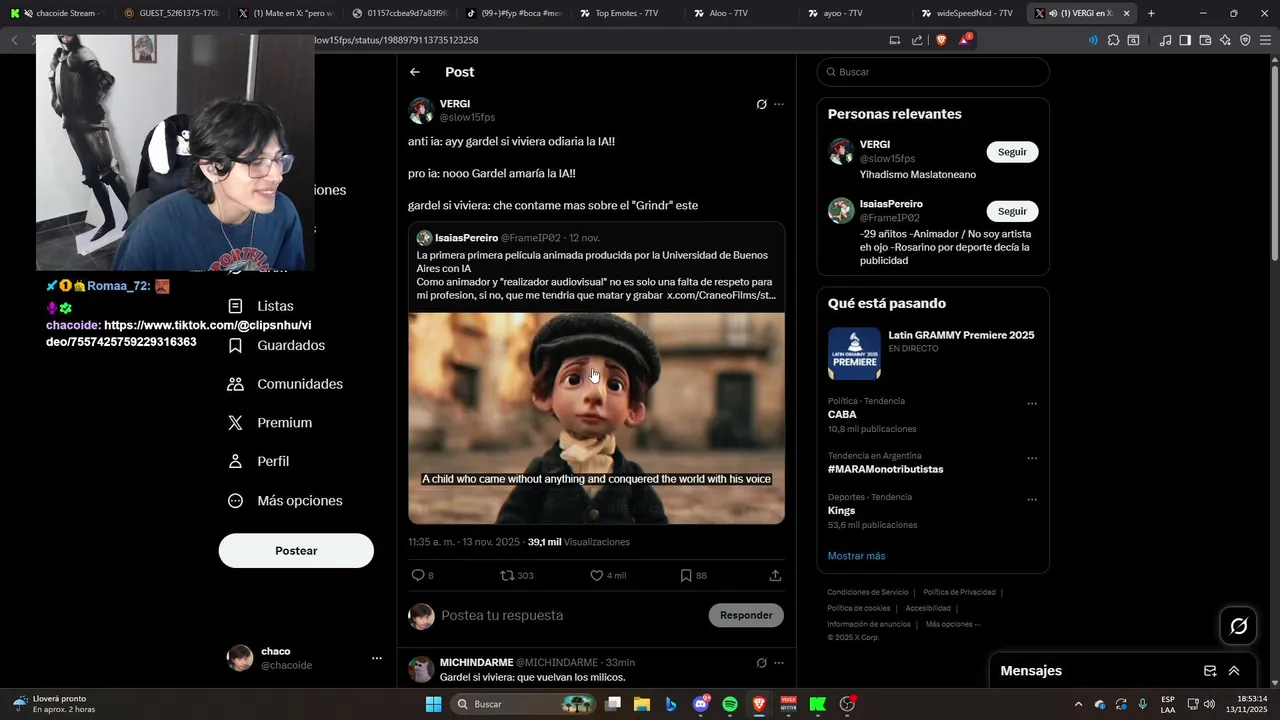Screen dimensions: 1280x720
Task: Follow VERGI with the Seguir button
Action: click(1012, 152)
